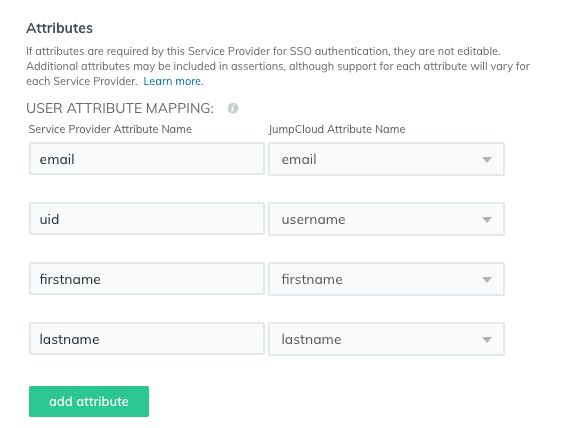Click the arrow on the username dropdown
Viewport: 573px width, 428px height.
[487, 220]
